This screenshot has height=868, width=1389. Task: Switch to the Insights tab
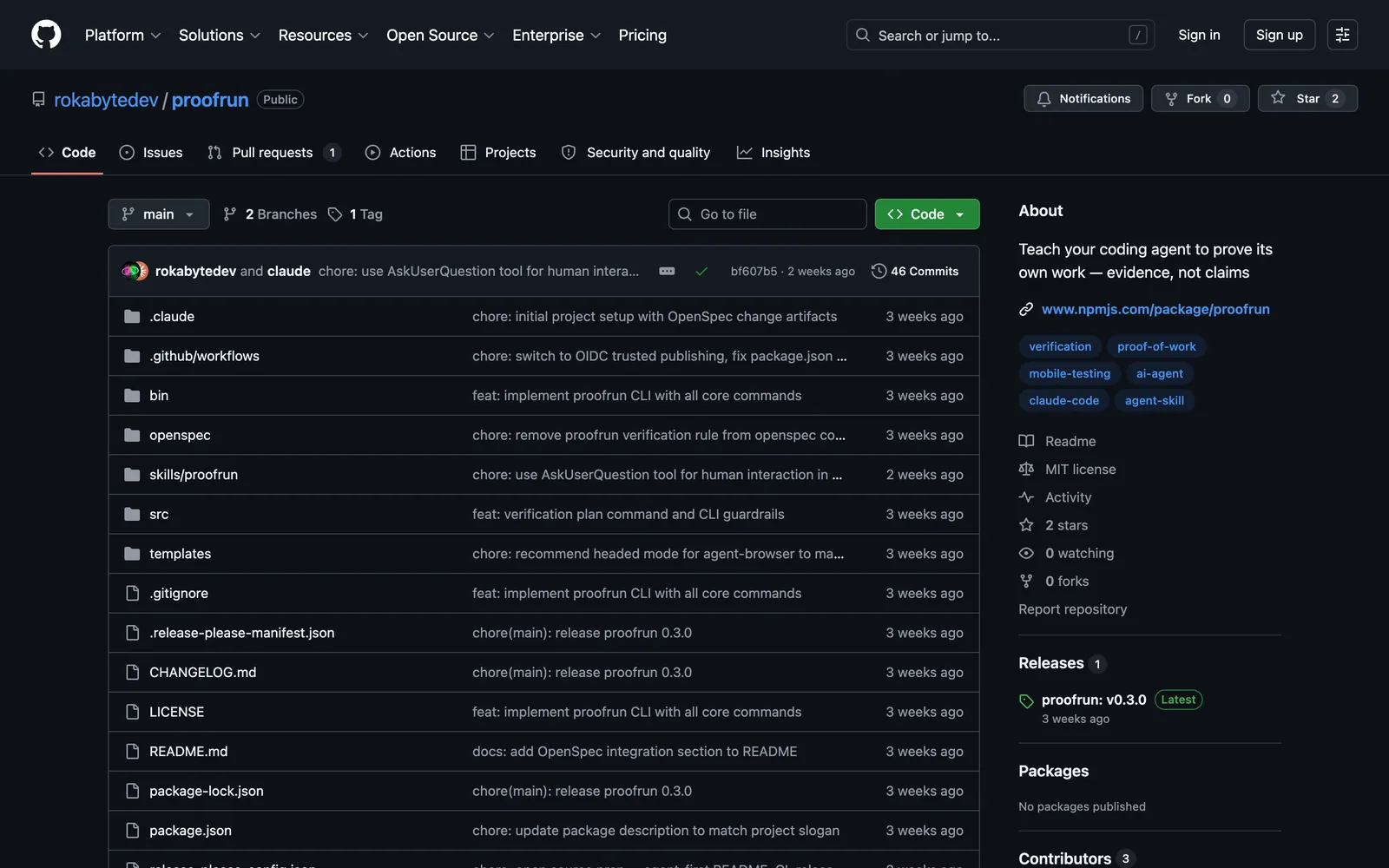point(773,153)
